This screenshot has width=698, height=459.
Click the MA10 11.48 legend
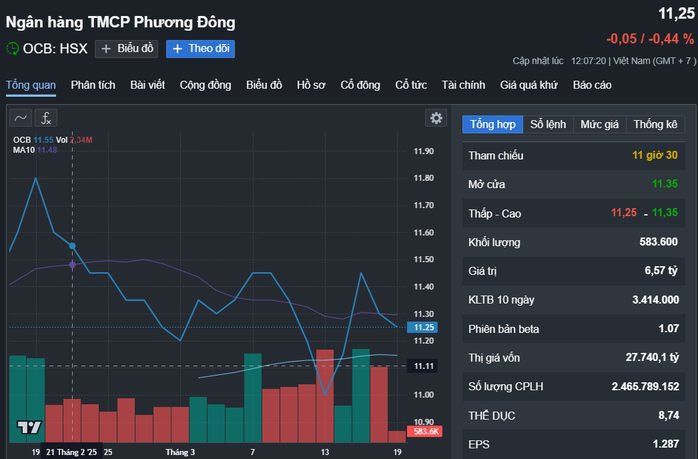(x=35, y=150)
